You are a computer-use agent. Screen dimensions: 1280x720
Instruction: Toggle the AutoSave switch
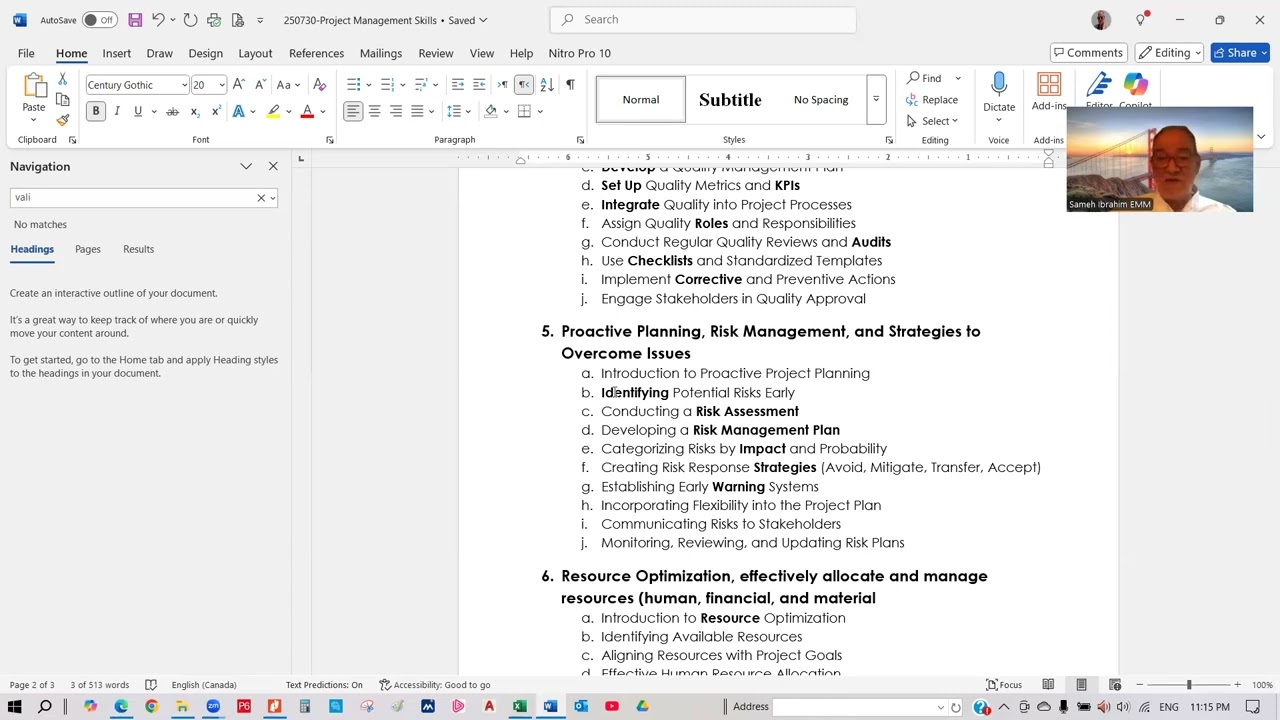(99, 20)
